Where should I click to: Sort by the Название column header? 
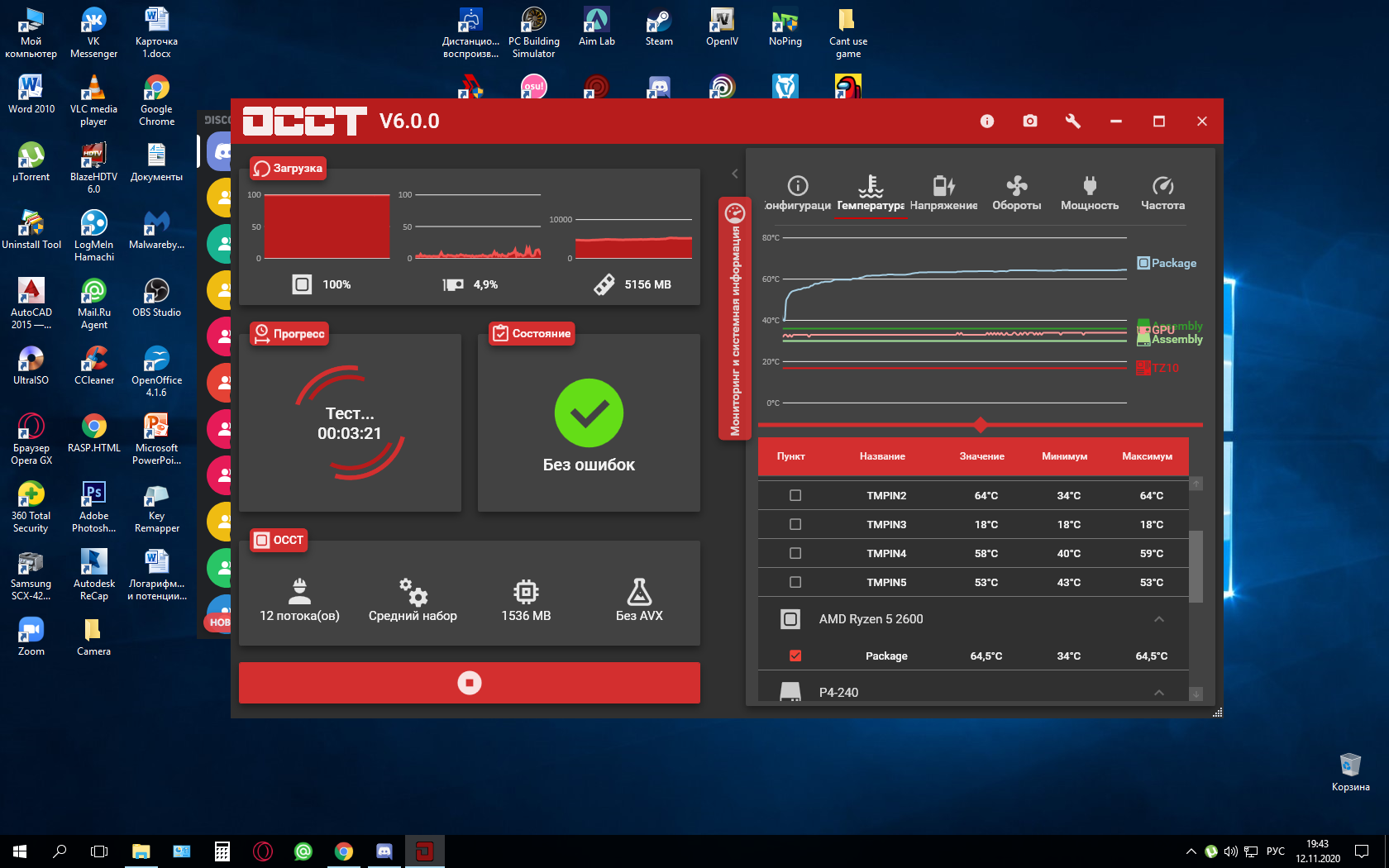(882, 456)
